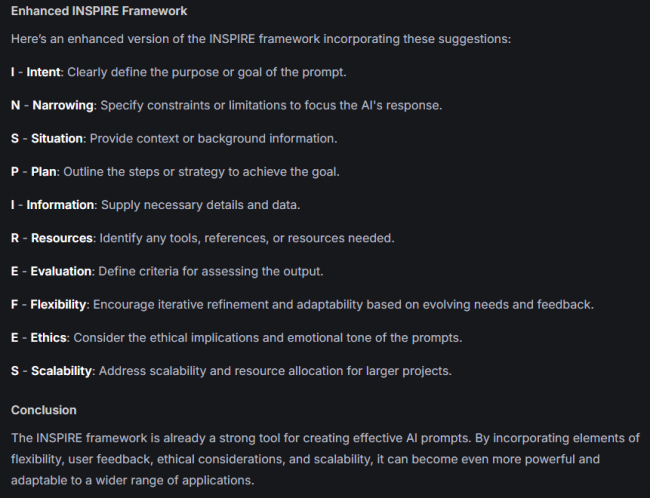Click the bold letter "N" before Narrowing

15,105
